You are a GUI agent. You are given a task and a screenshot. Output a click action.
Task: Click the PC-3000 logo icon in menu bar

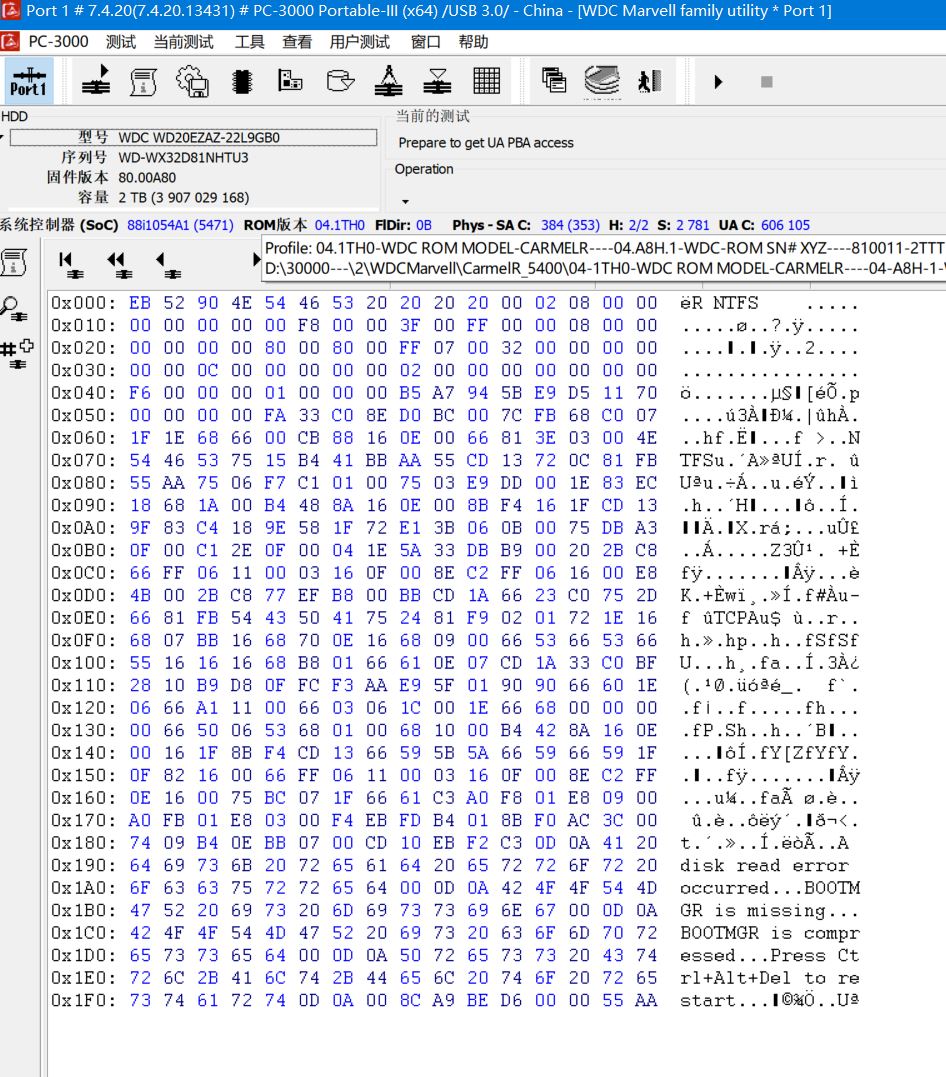(10, 42)
